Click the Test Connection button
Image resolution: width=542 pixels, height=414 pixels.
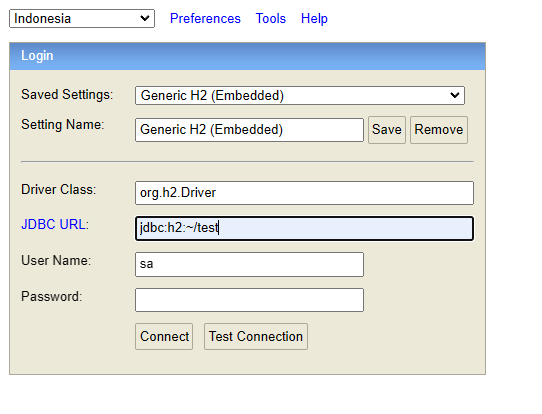click(x=256, y=337)
